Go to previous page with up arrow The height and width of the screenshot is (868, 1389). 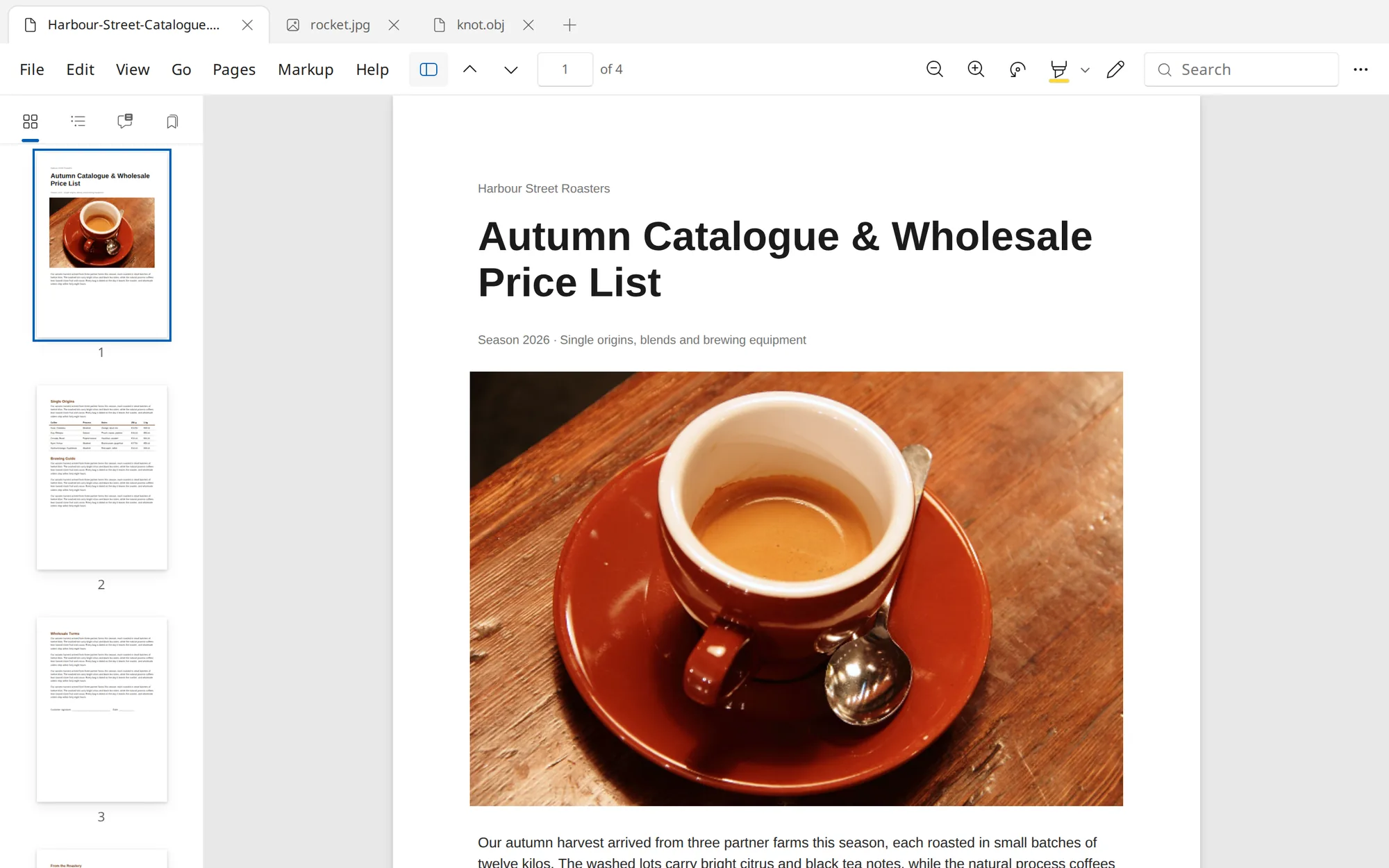coord(470,69)
